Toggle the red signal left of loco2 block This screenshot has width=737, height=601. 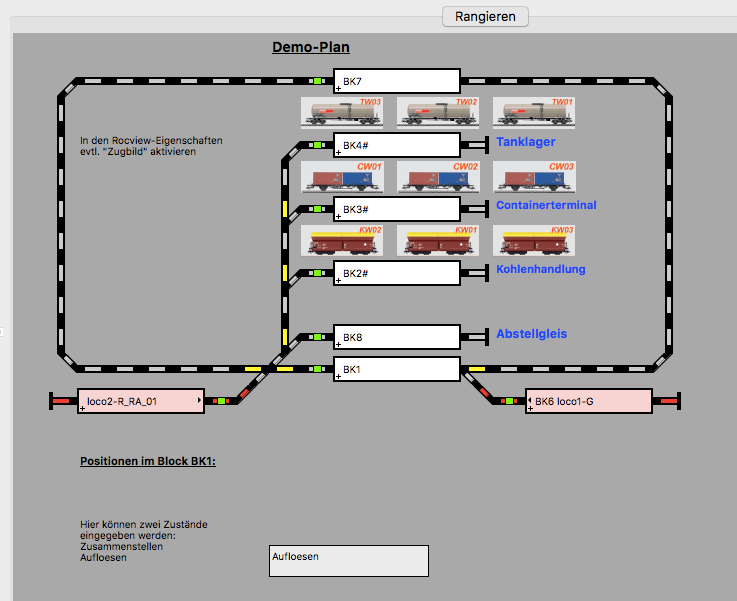(x=61, y=401)
